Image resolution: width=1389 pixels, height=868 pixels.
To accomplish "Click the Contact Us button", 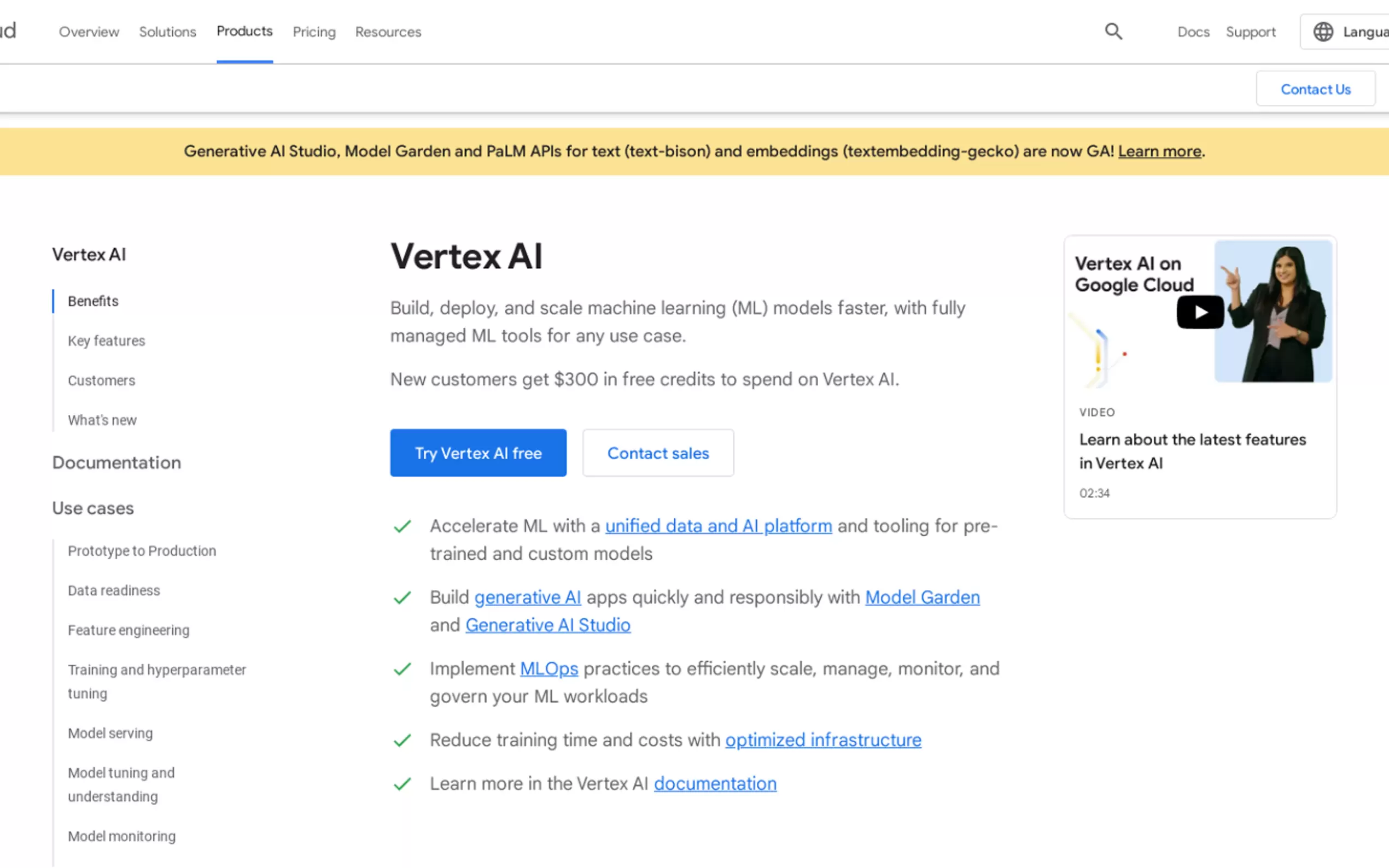I will tap(1316, 89).
